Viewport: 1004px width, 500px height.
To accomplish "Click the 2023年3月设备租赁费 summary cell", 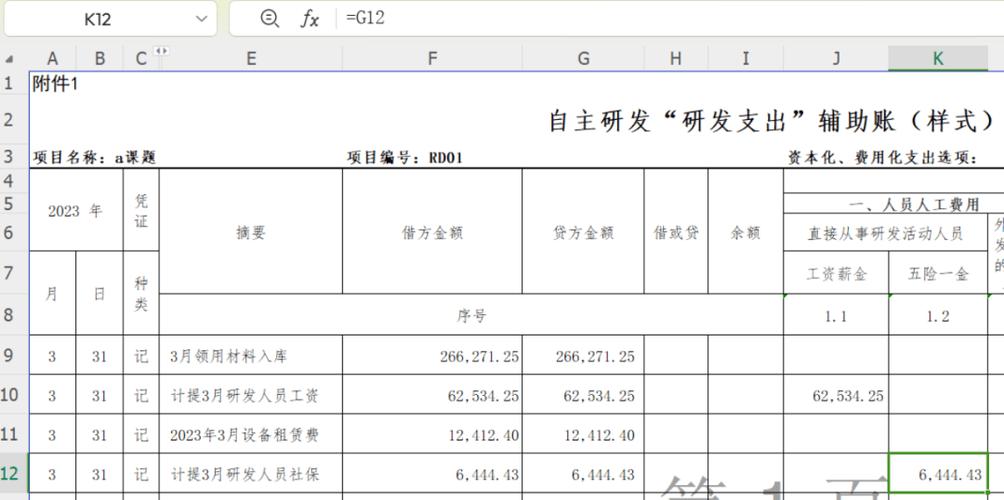I will (251, 435).
